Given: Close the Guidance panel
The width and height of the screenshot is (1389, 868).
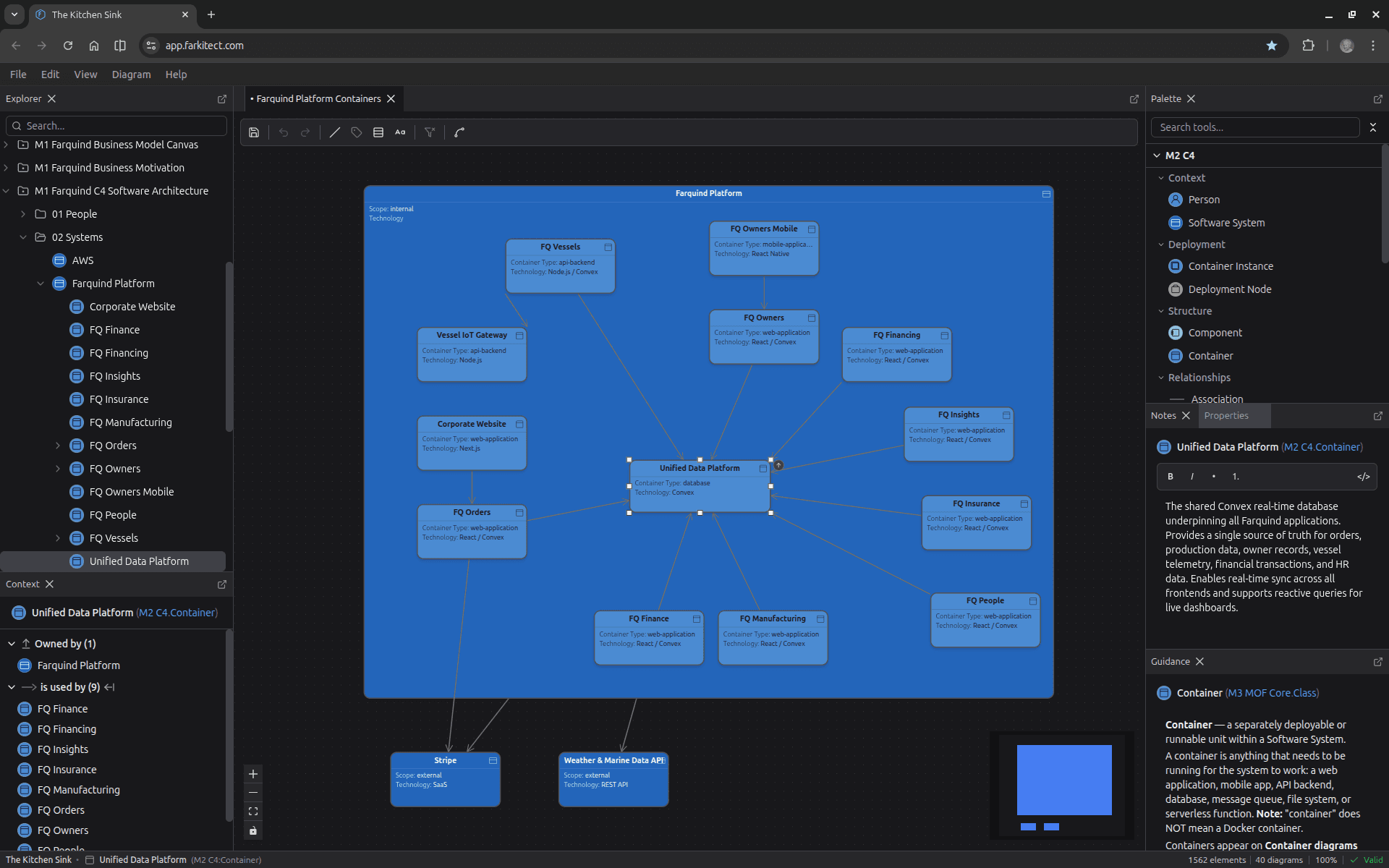Looking at the screenshot, I should [x=1199, y=662].
